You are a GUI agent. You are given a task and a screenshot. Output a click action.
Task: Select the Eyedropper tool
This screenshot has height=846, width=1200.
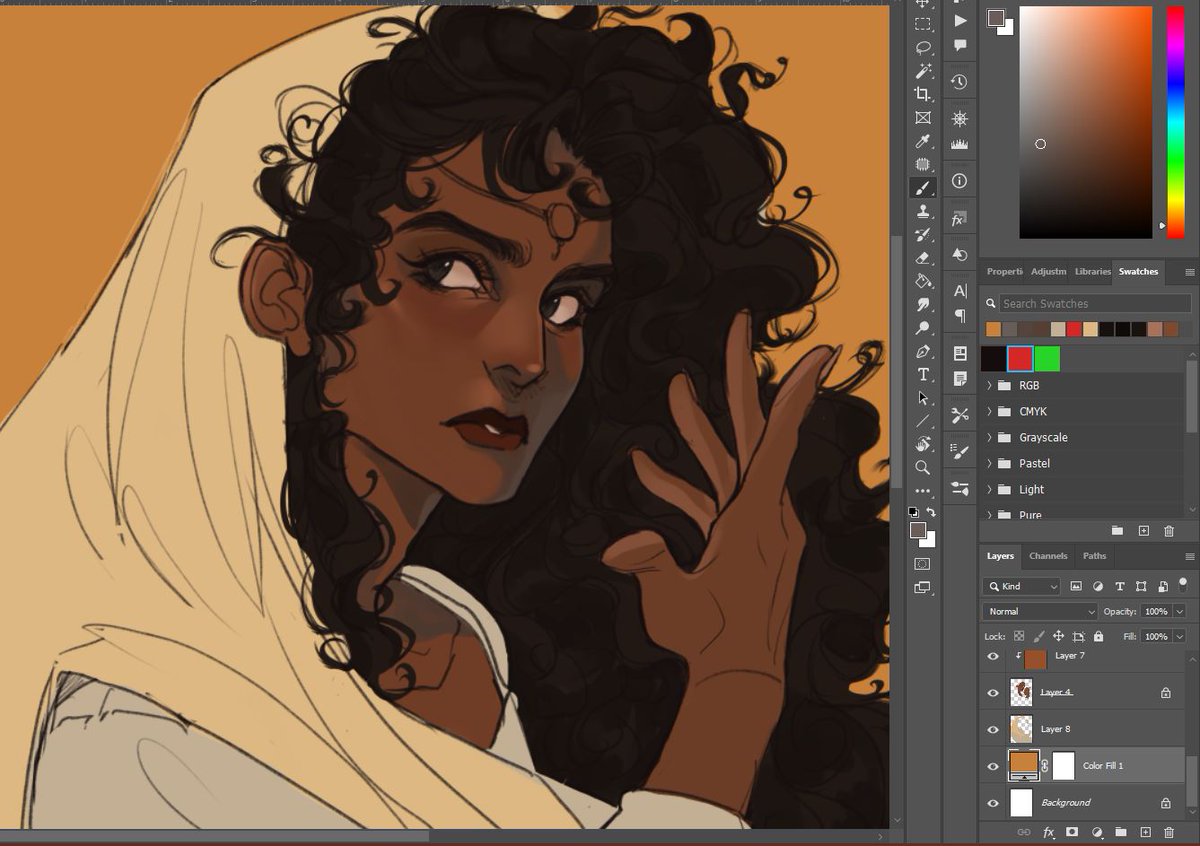(x=923, y=141)
